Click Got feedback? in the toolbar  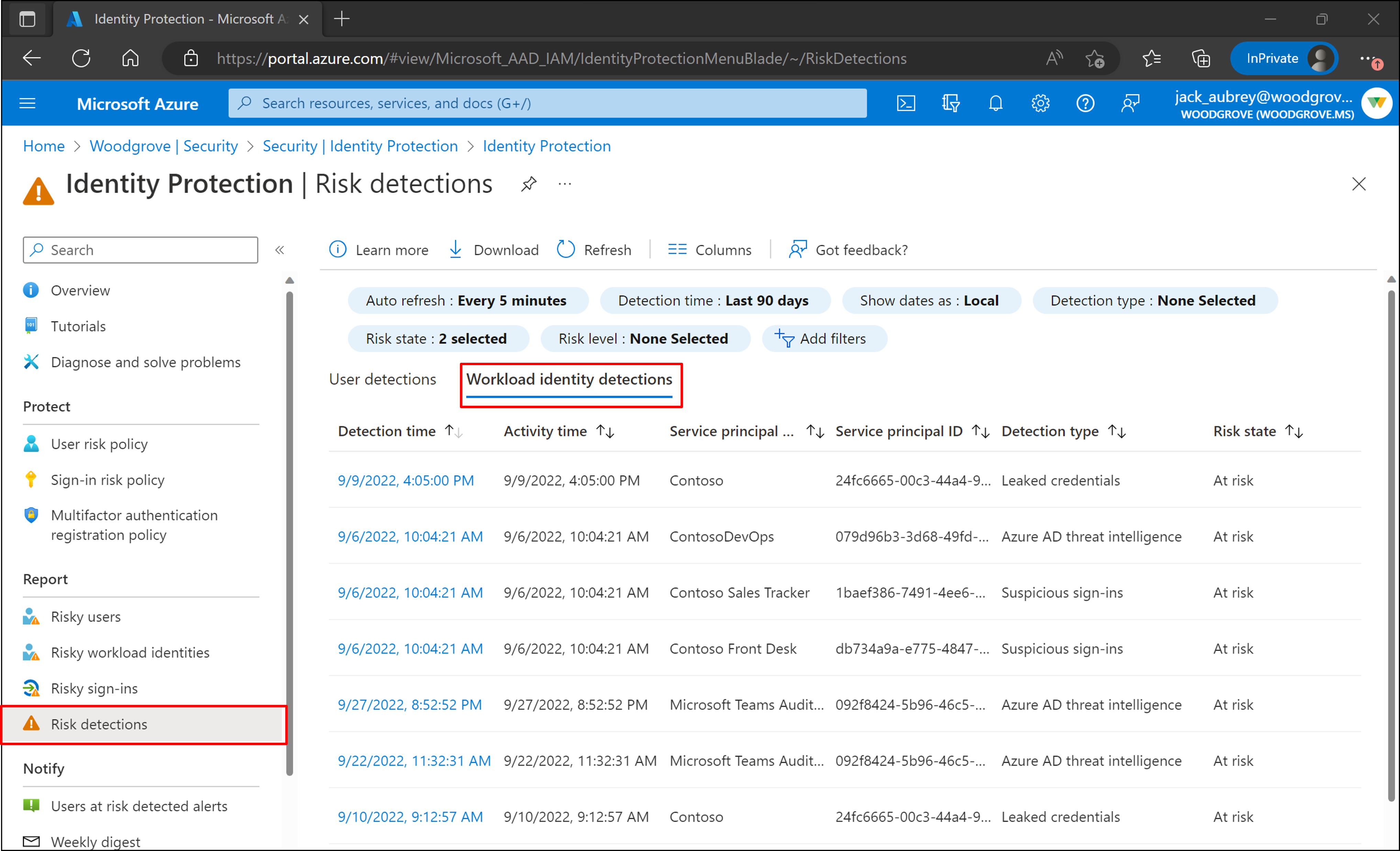[x=848, y=250]
